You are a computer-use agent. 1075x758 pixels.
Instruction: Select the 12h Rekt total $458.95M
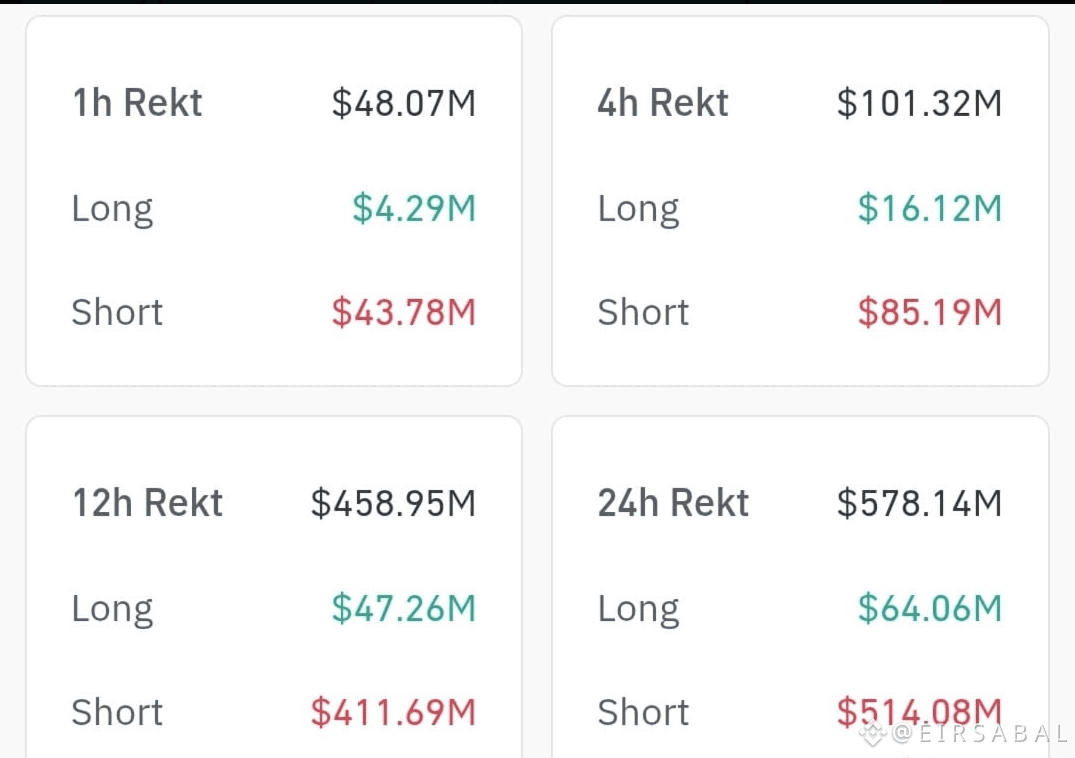pos(394,504)
